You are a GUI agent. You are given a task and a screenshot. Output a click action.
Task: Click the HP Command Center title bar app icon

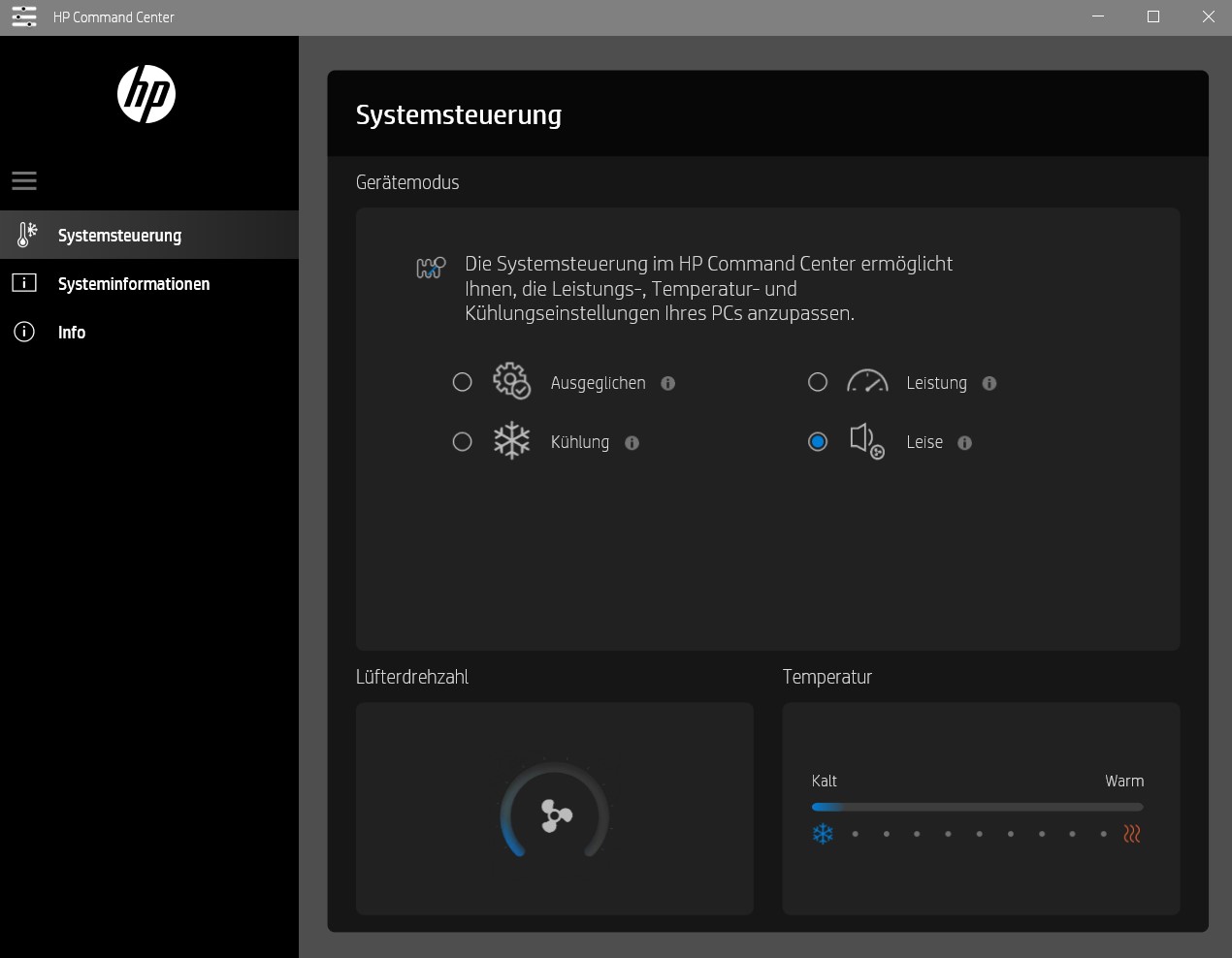point(24,16)
